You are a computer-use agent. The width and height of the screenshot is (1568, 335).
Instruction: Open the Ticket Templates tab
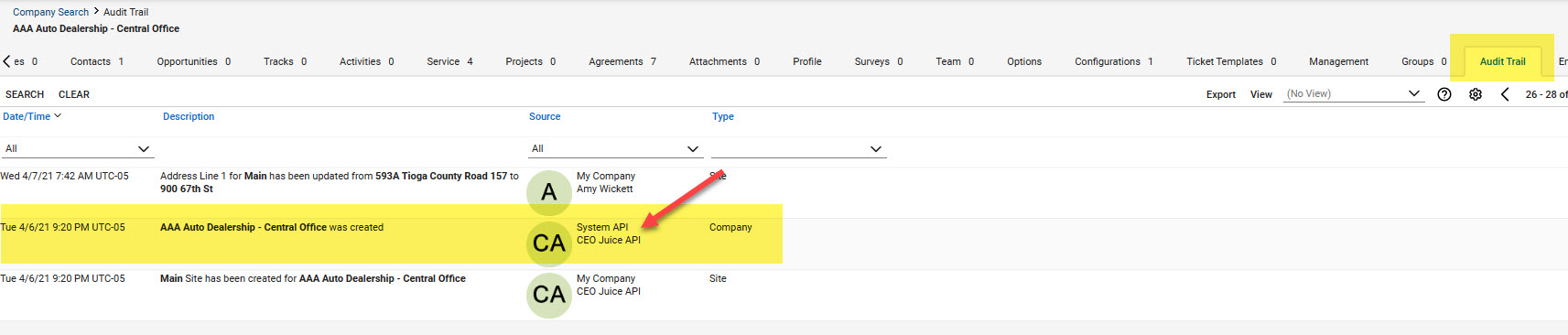click(x=1231, y=61)
